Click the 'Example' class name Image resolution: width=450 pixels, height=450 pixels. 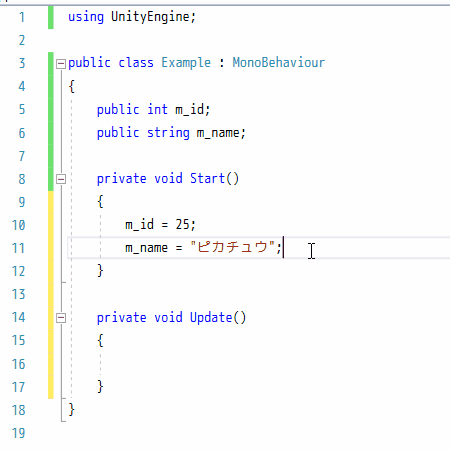[186, 63]
